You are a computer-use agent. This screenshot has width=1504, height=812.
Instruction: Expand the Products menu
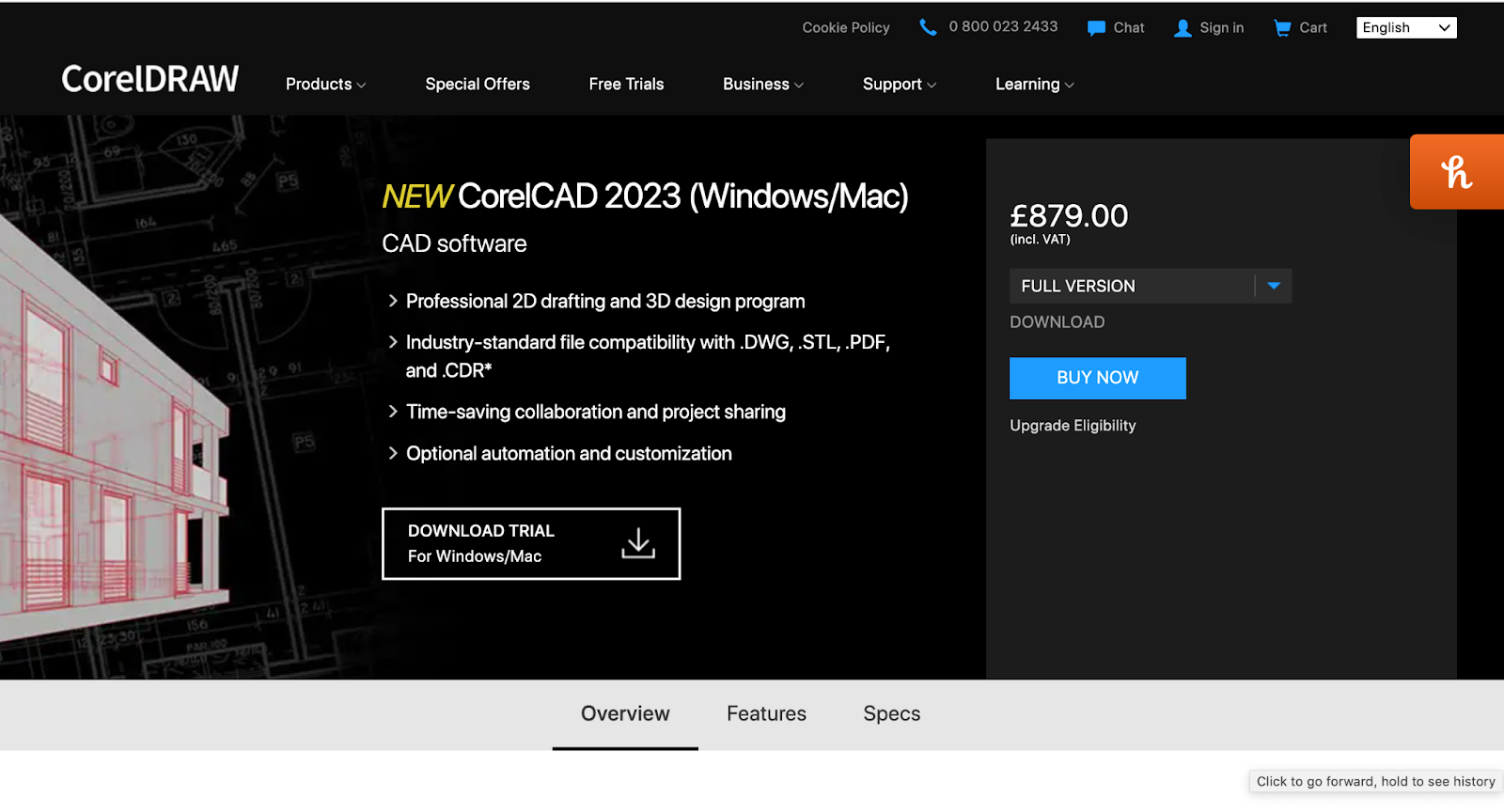pyautogui.click(x=325, y=85)
